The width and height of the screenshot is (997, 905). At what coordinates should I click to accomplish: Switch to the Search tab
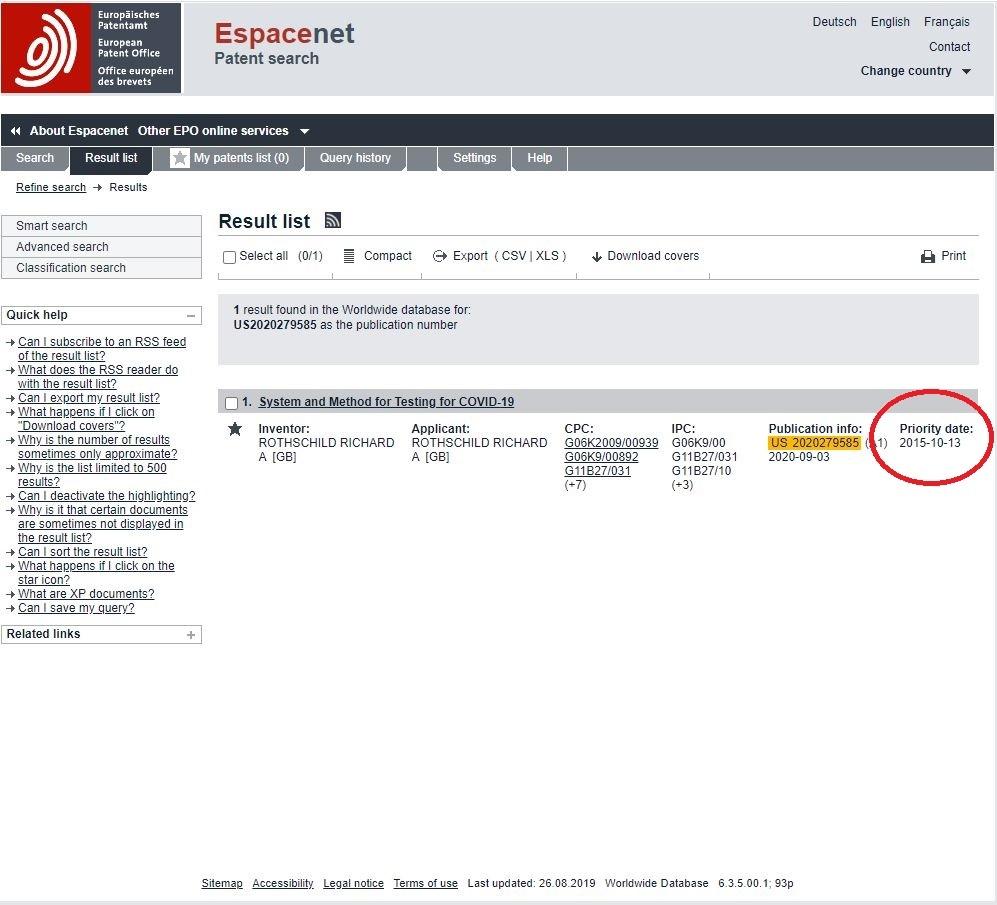click(x=35, y=158)
